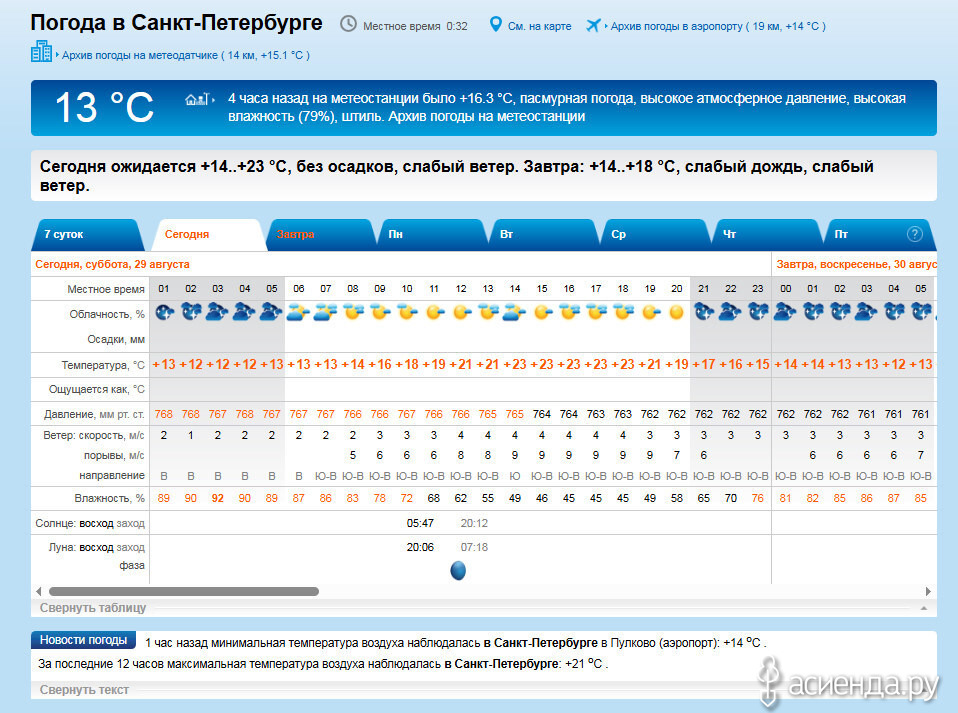Click the cloudiness icon for hour 14
This screenshot has width=958, height=713.
(514, 313)
